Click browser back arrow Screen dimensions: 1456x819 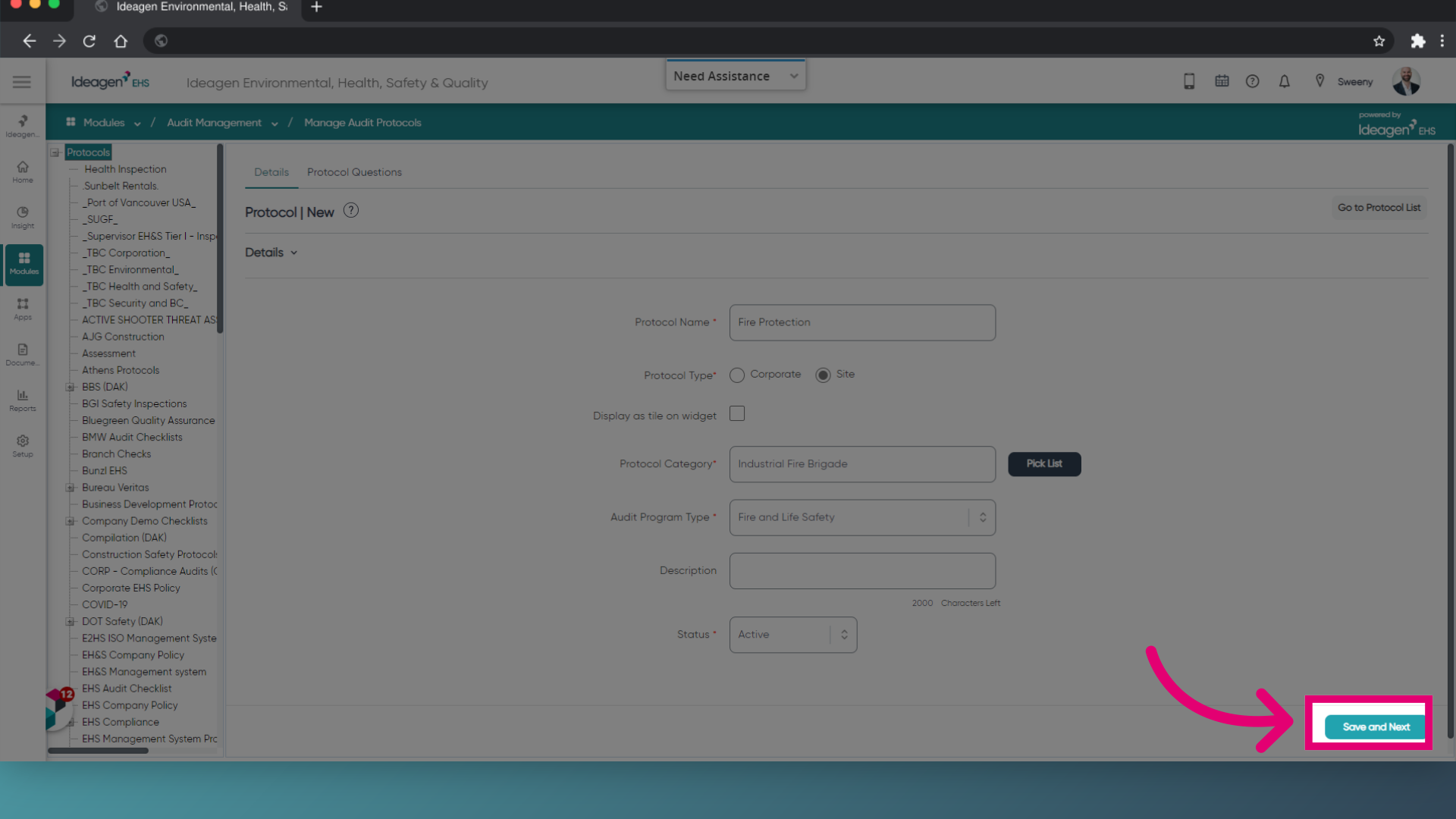coord(29,41)
